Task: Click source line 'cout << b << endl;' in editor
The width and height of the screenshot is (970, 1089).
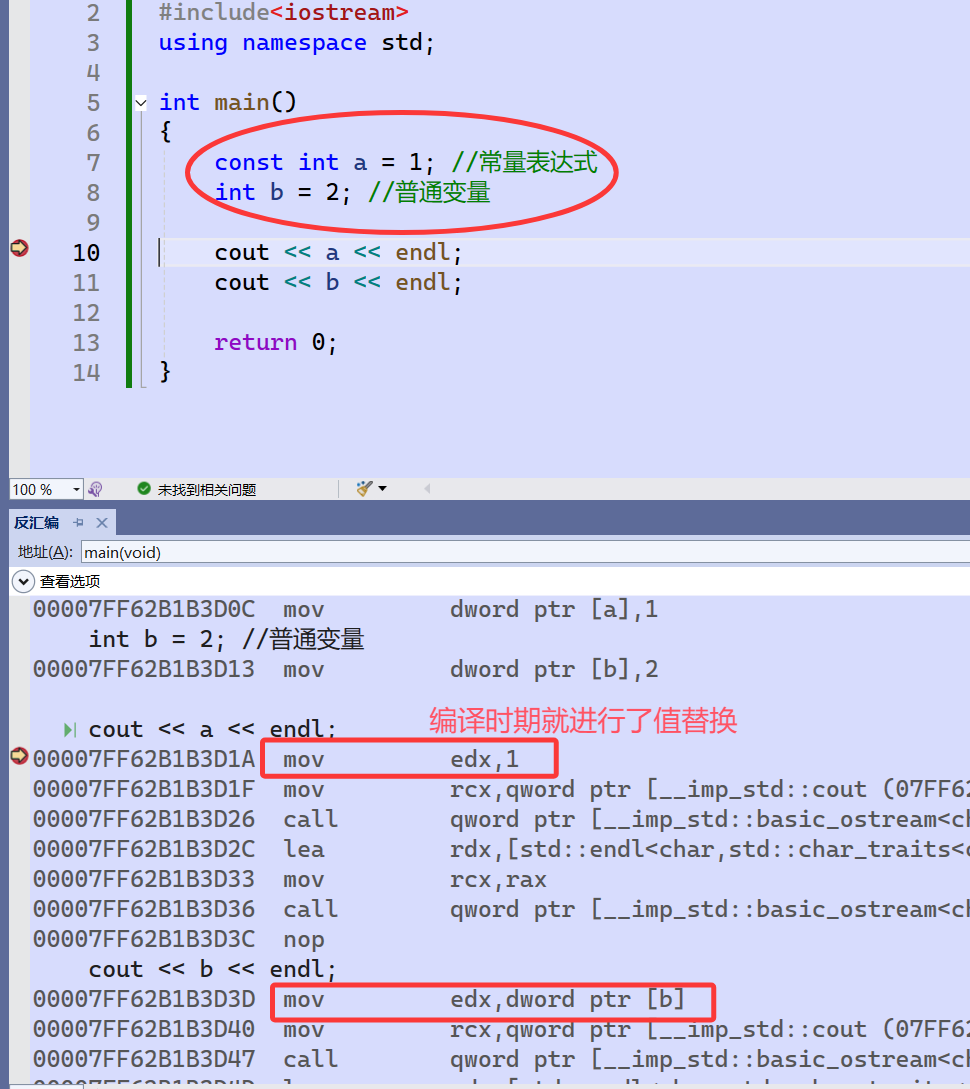Action: click(x=338, y=283)
